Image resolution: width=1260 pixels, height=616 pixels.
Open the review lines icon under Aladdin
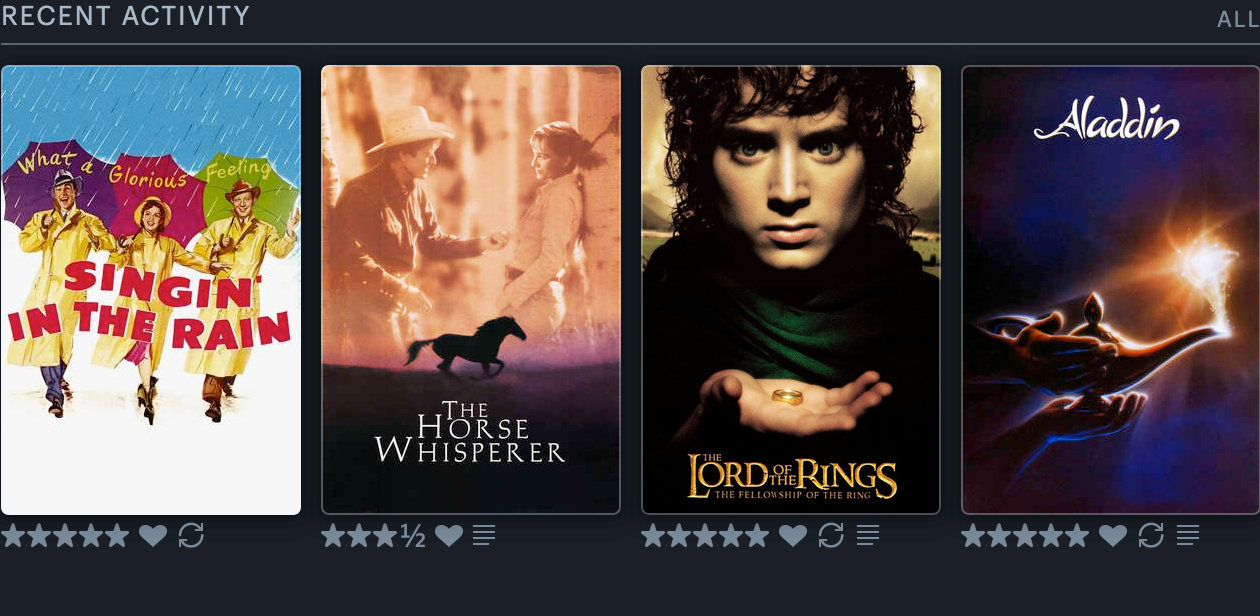click(1188, 536)
